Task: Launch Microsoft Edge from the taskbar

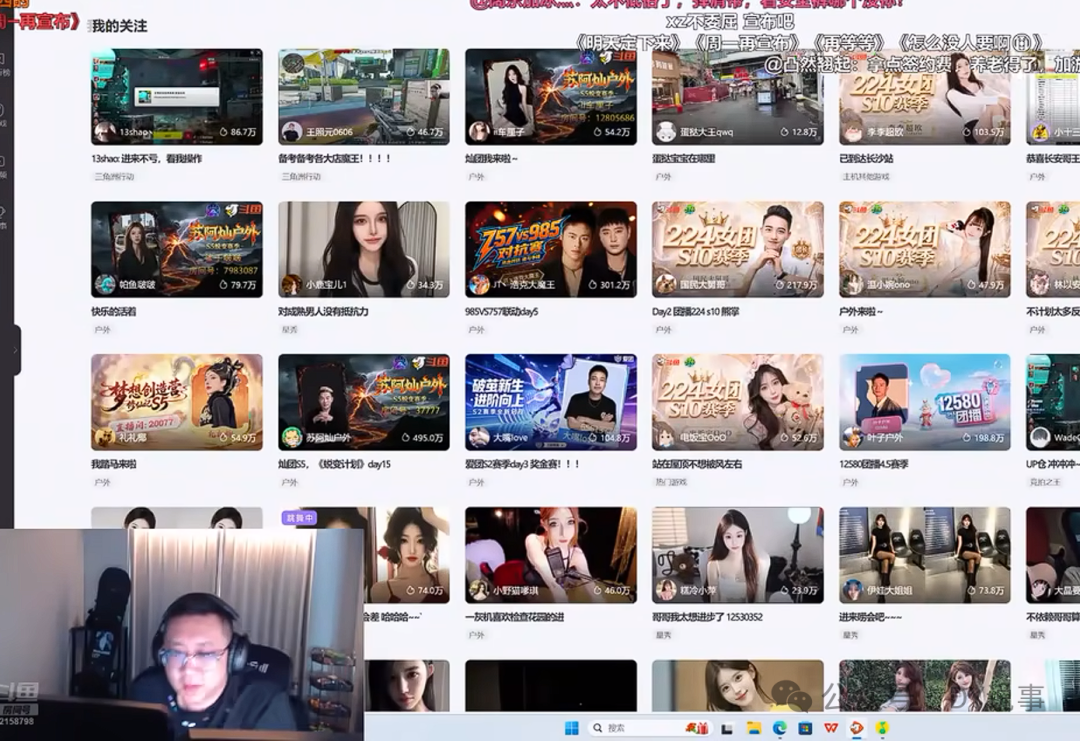Action: 779,728
